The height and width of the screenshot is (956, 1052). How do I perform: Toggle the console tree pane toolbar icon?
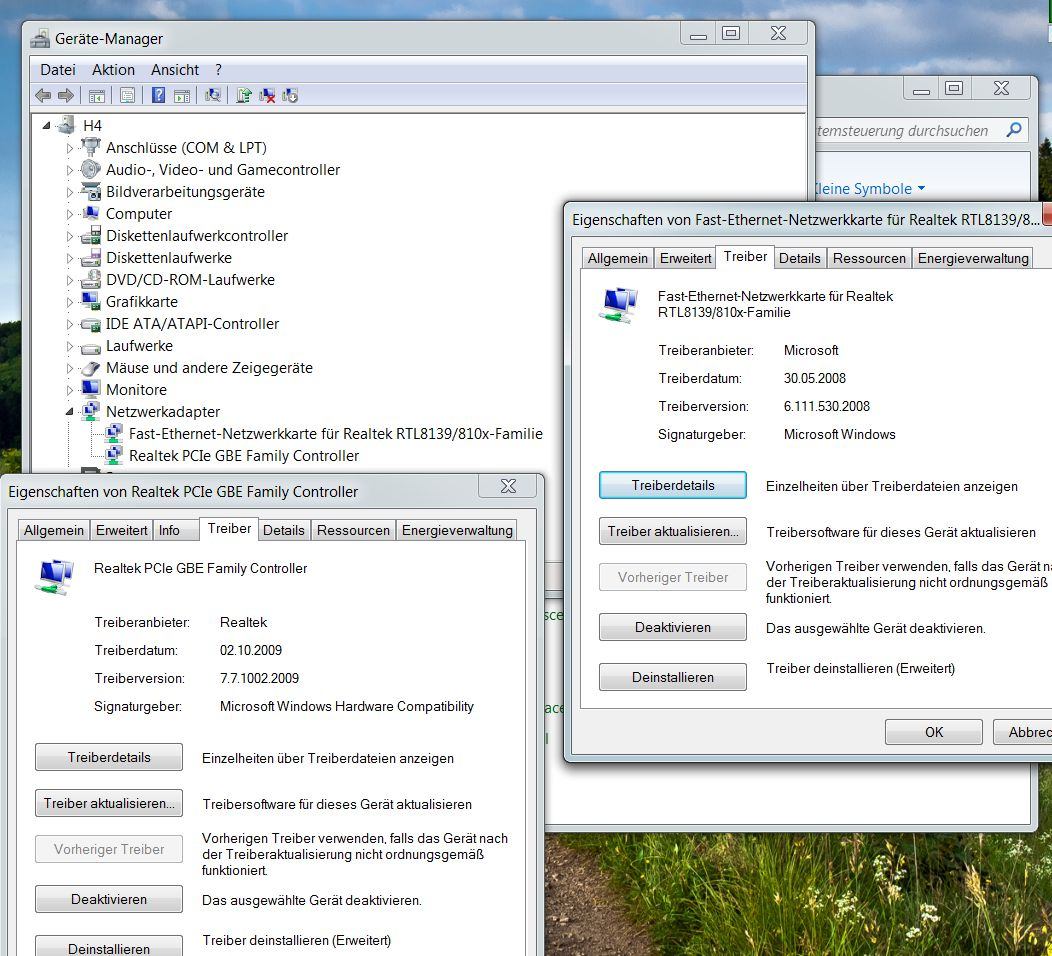click(x=97, y=95)
